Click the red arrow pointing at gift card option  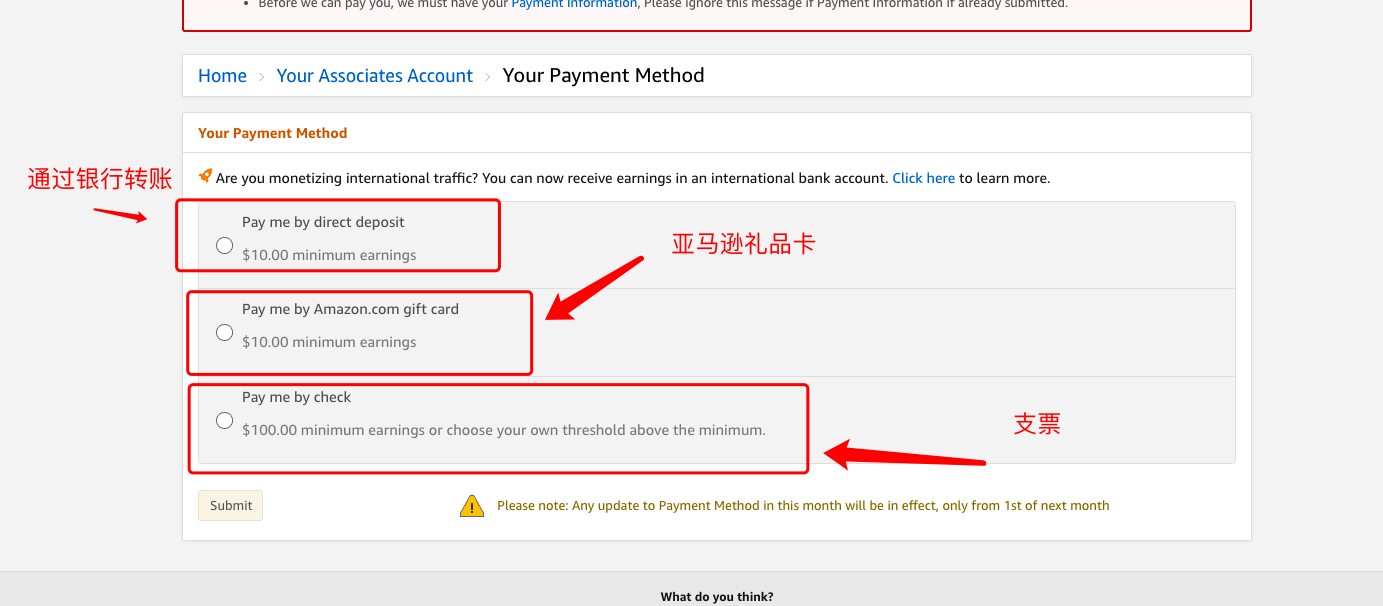594,289
